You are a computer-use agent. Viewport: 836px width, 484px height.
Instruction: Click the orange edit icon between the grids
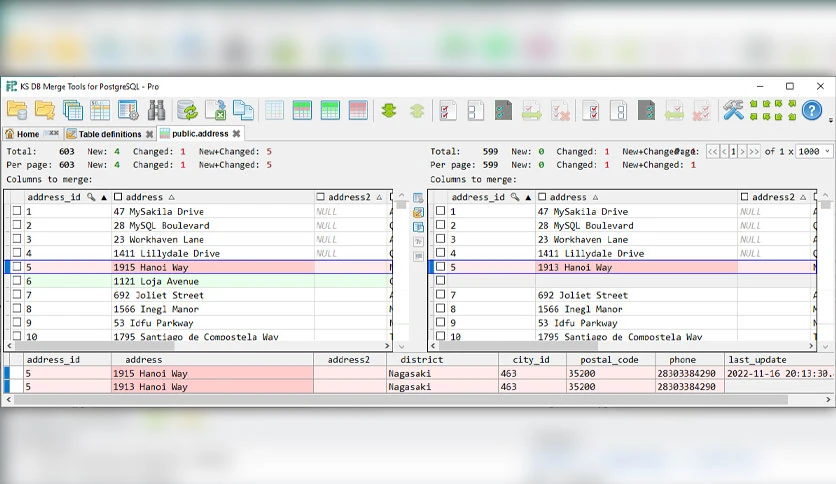point(418,213)
